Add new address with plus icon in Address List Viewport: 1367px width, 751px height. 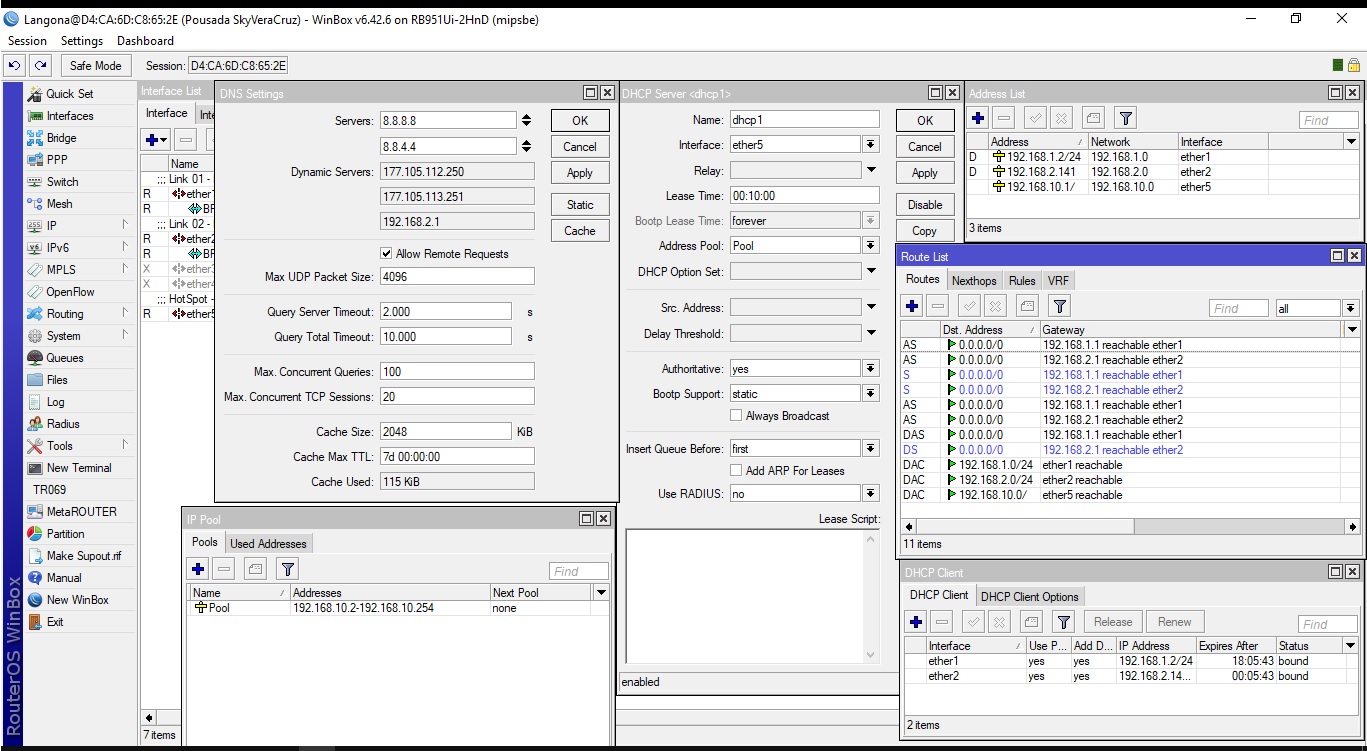[978, 118]
